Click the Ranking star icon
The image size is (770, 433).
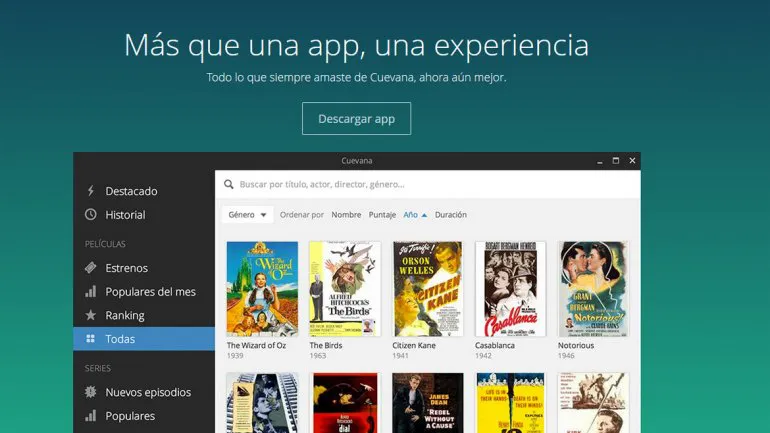click(x=90, y=315)
